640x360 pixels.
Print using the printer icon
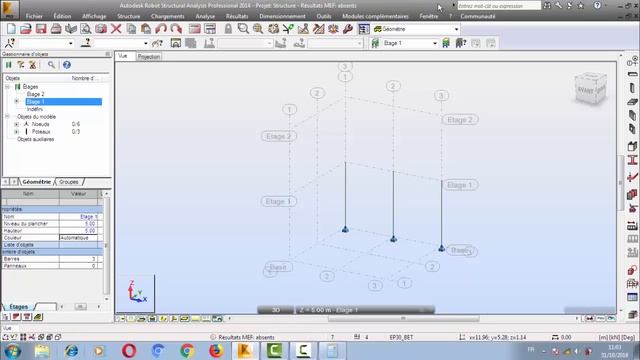click(x=56, y=29)
